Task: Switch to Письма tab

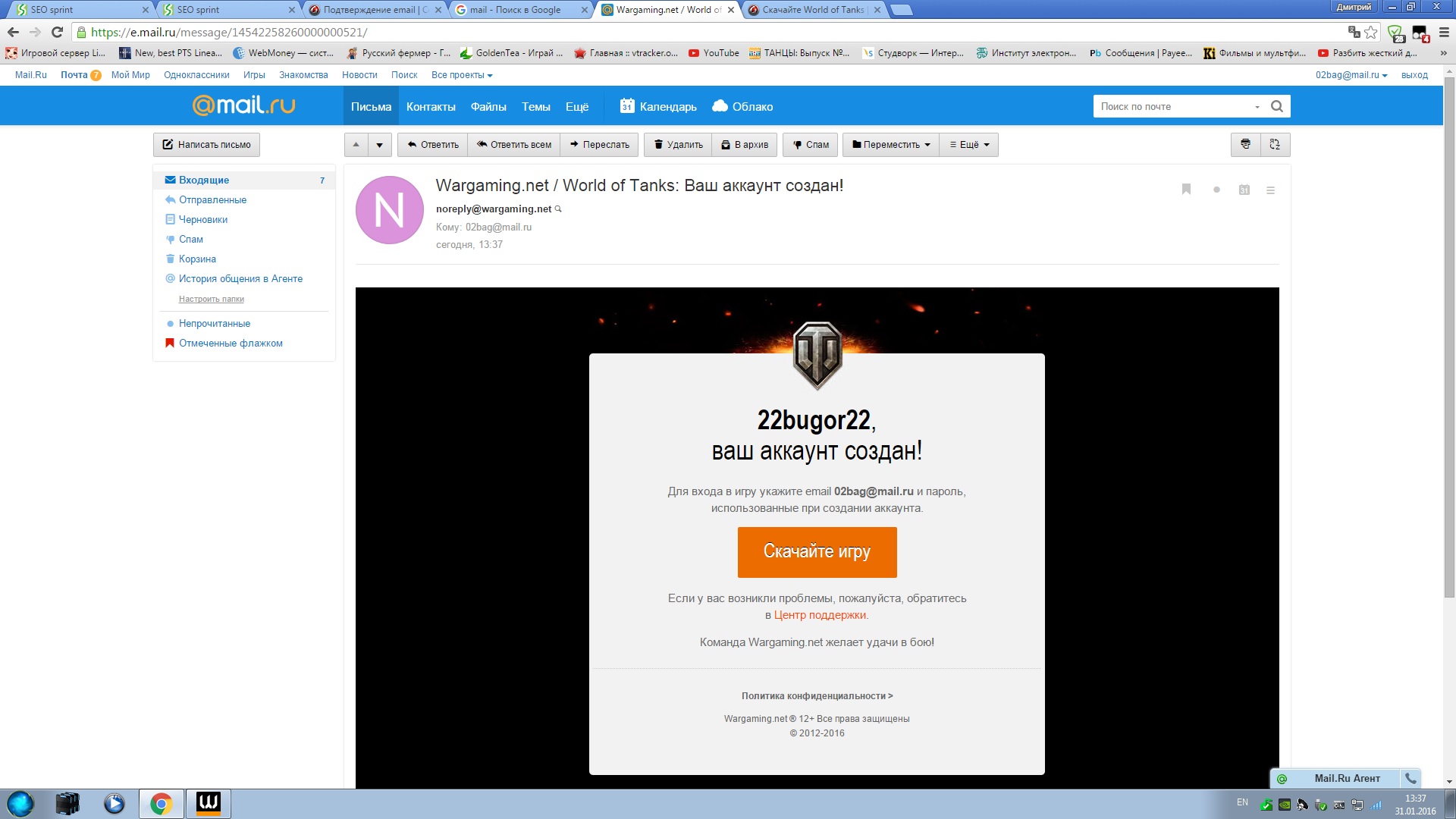Action: (x=371, y=106)
